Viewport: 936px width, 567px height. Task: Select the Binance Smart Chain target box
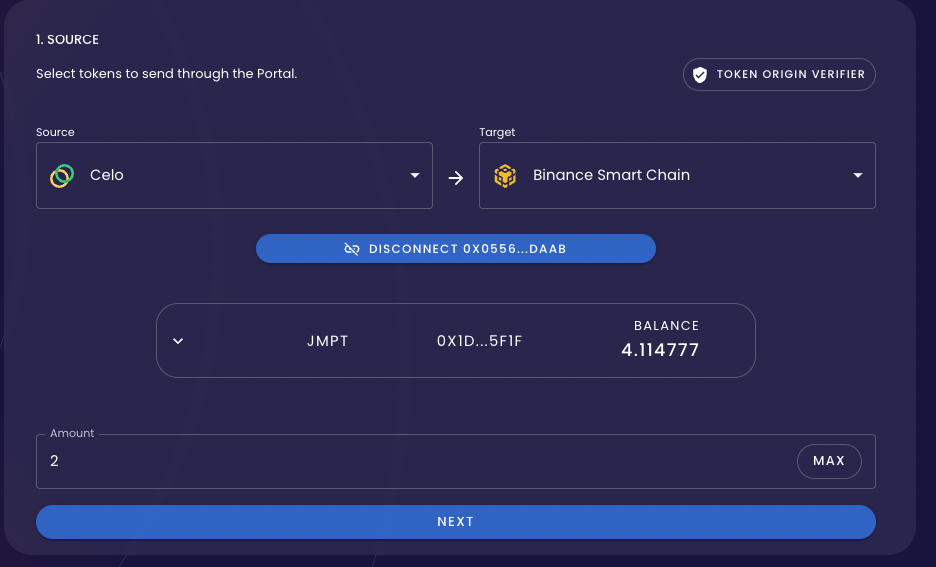click(x=678, y=175)
